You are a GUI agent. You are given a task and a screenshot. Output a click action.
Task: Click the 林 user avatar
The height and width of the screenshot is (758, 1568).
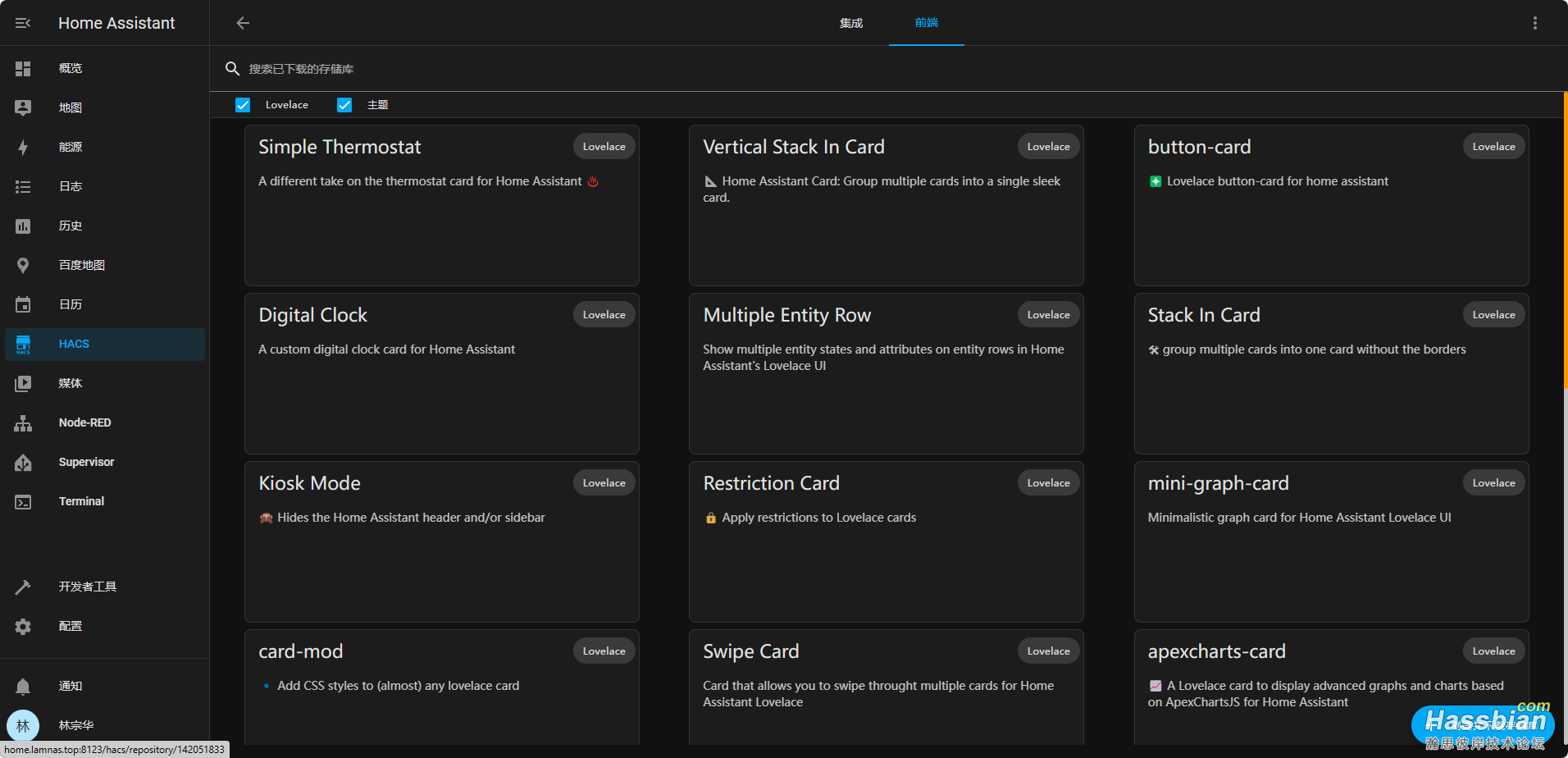tap(23, 725)
